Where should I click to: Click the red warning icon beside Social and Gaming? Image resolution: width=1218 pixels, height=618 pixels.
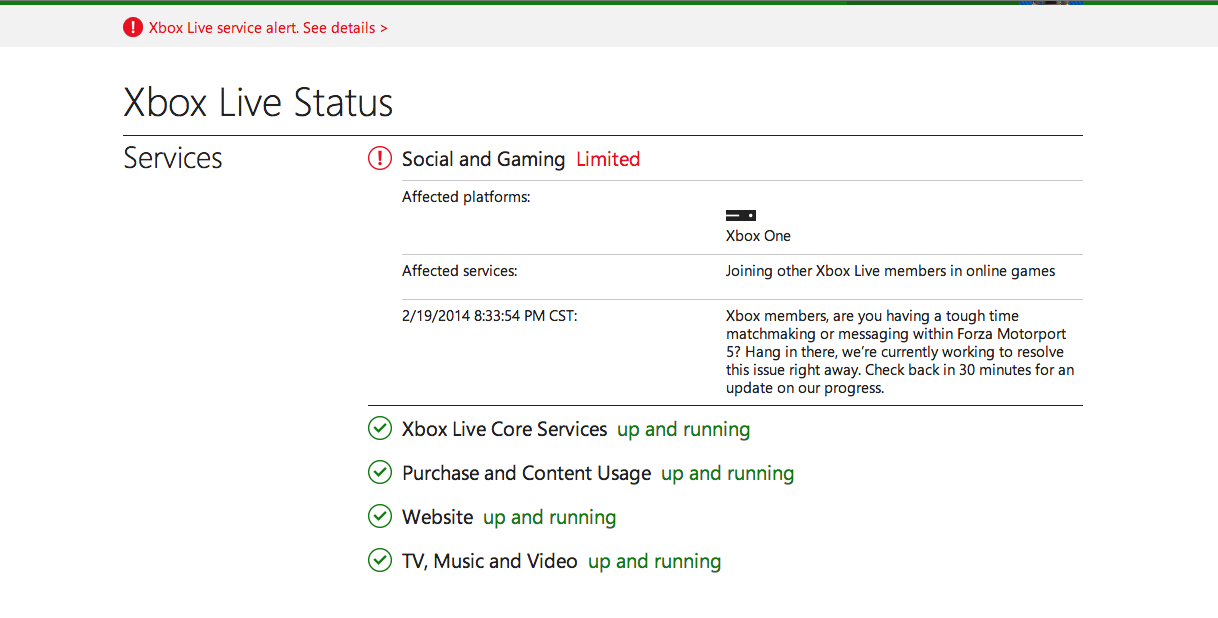coord(380,158)
